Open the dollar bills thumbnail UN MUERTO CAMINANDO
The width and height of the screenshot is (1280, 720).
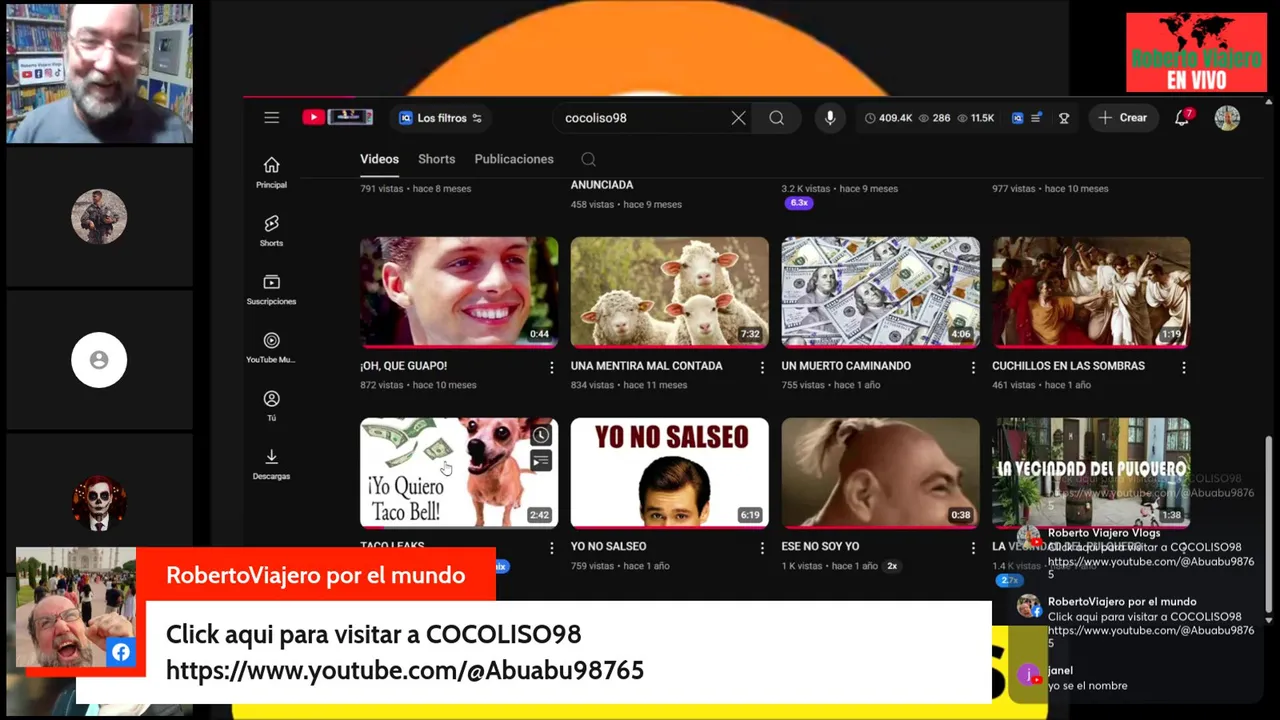click(x=880, y=292)
